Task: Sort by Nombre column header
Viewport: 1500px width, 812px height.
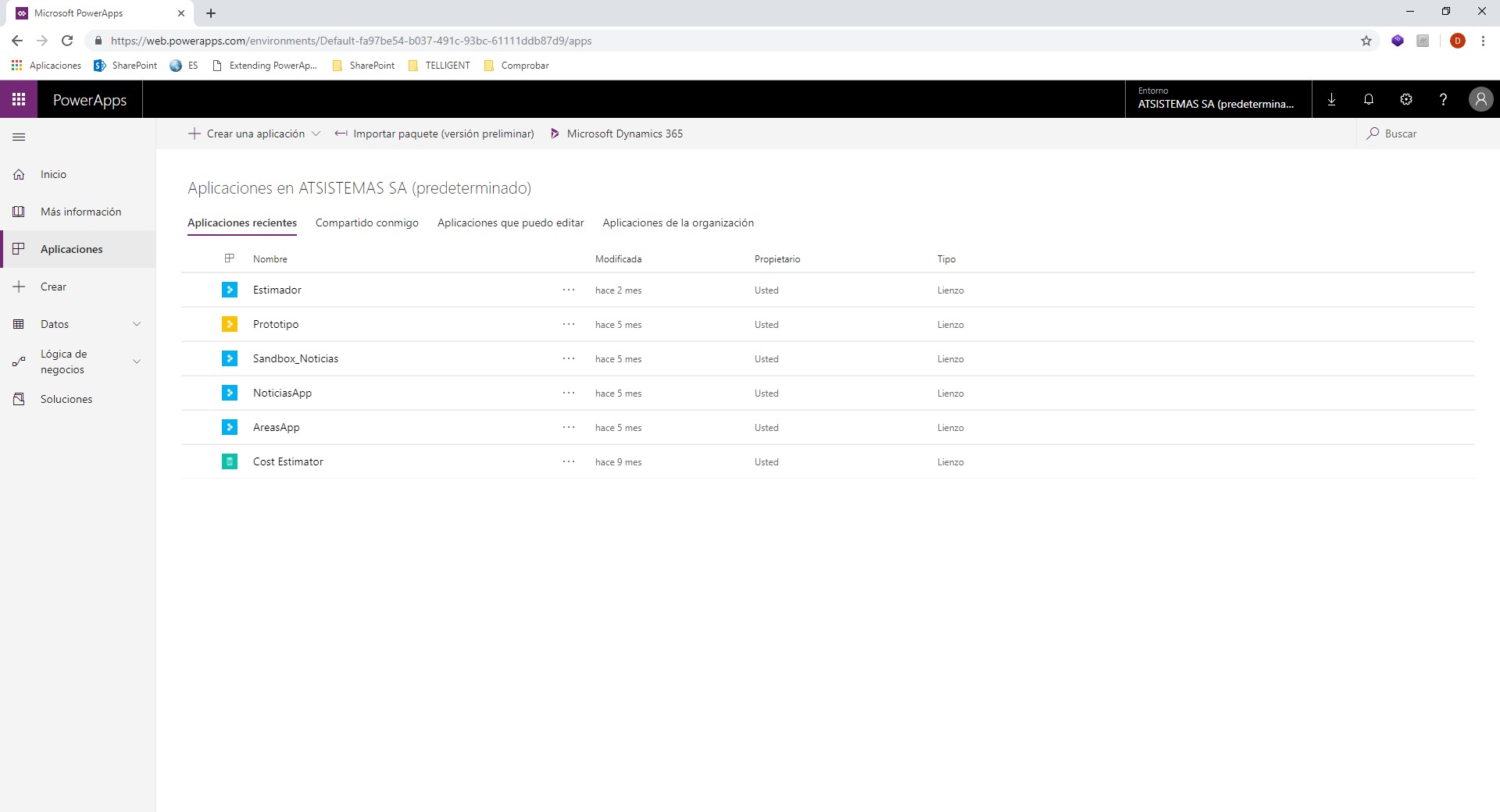Action: 270,258
